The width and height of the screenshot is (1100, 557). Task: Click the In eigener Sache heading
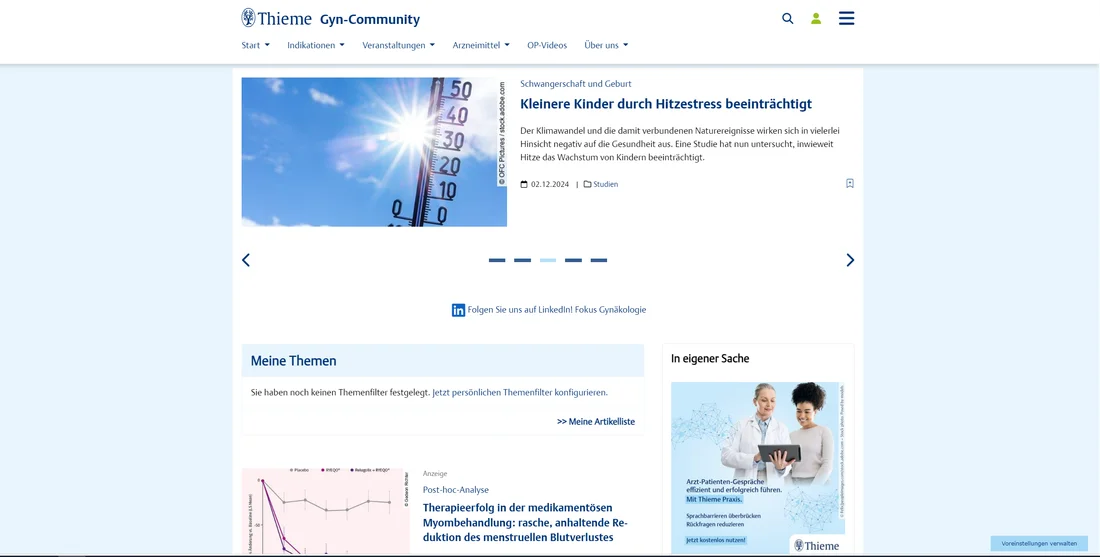pos(710,358)
